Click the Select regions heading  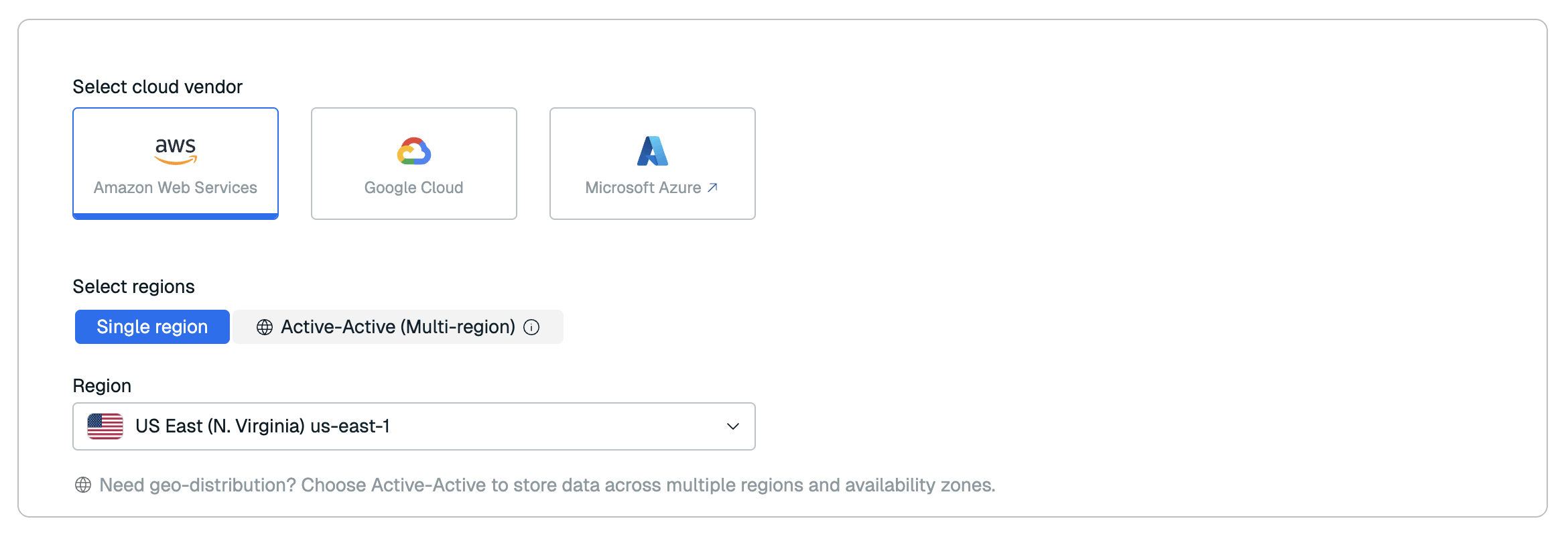tap(133, 287)
